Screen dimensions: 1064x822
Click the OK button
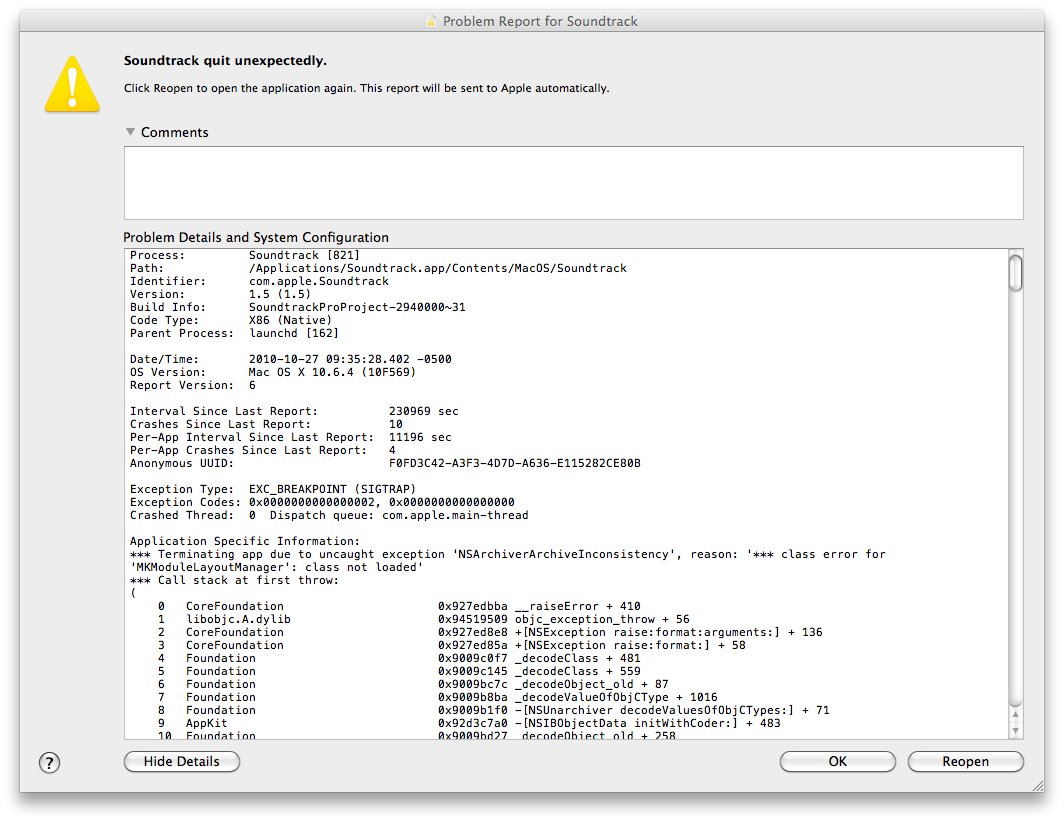837,762
